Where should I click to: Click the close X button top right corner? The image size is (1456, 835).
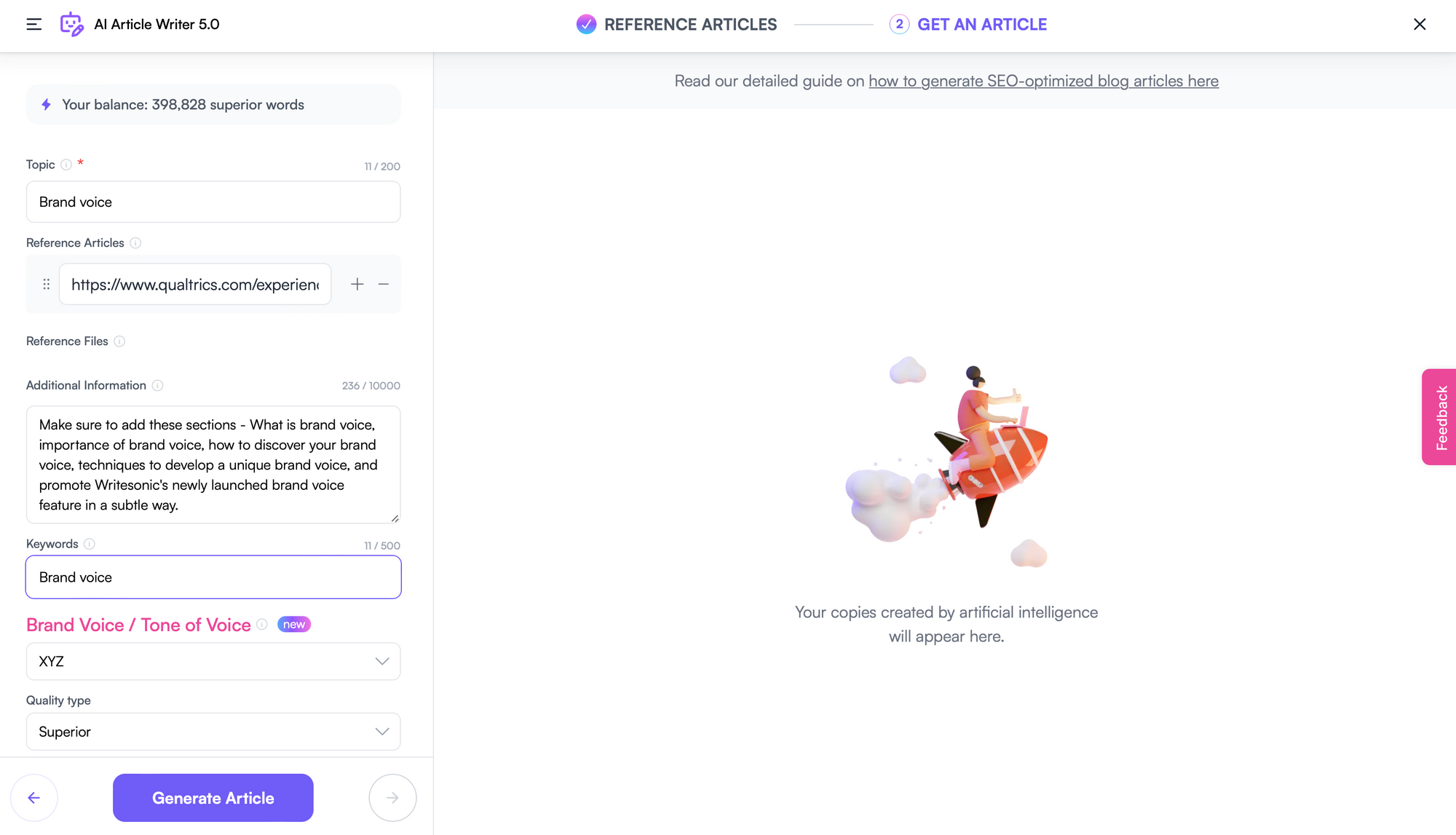click(1420, 24)
